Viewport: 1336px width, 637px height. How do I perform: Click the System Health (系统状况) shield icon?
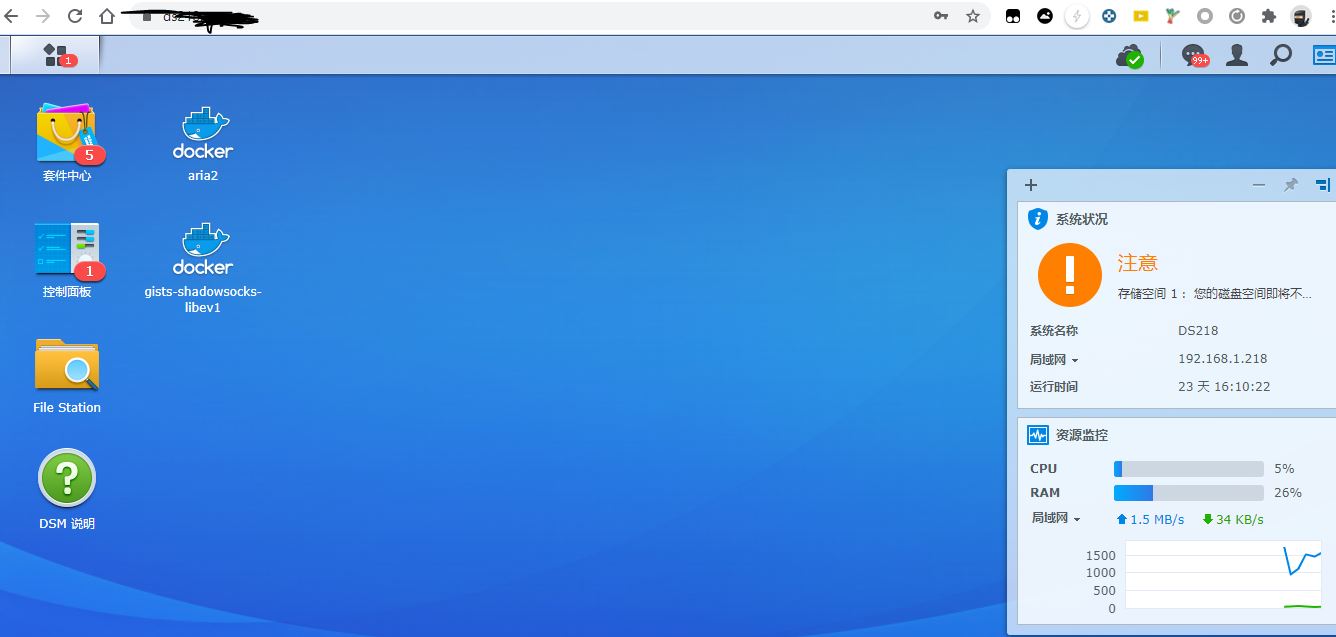(1038, 219)
